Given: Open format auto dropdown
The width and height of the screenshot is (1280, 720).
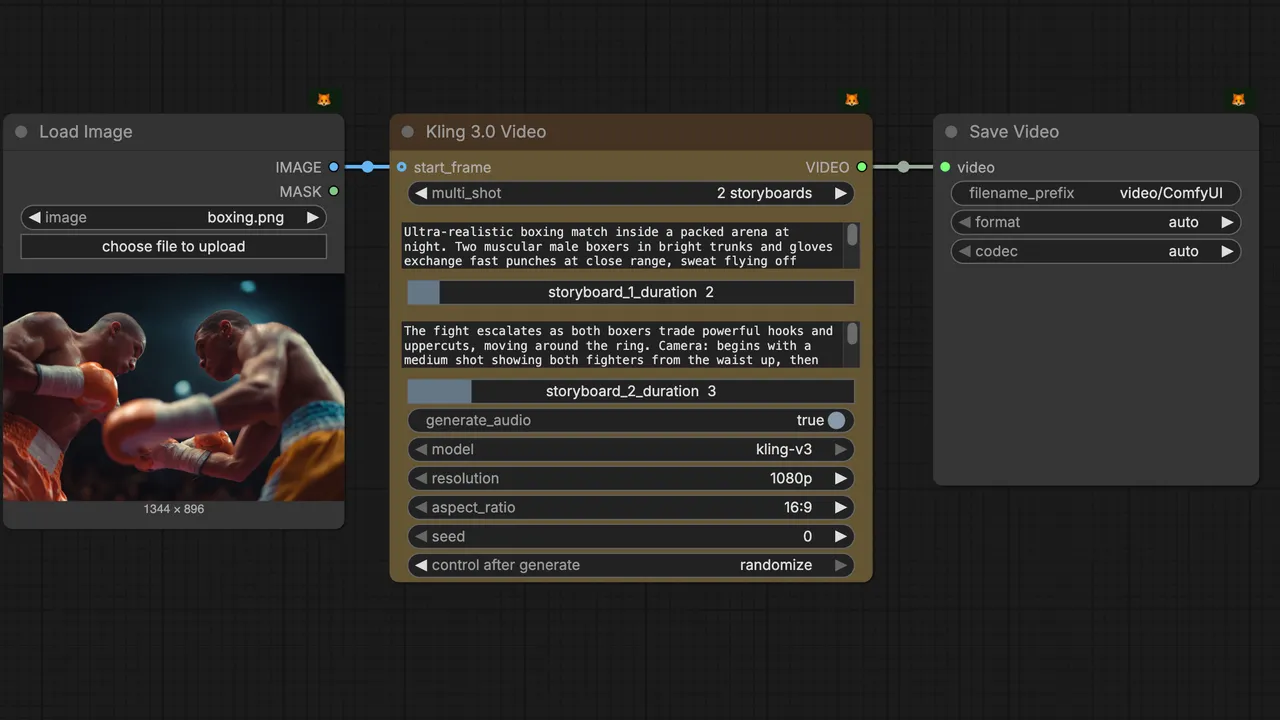Looking at the screenshot, I should click(1096, 222).
